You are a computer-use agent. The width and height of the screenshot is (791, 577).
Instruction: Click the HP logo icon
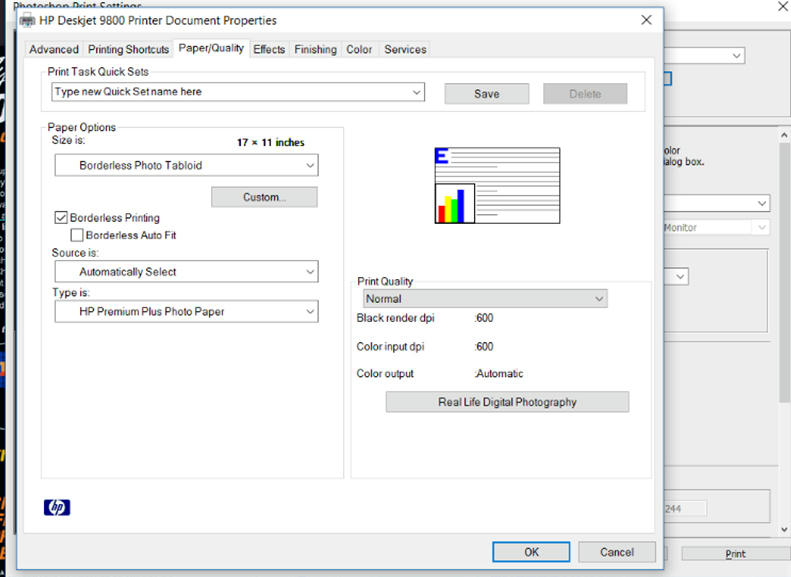[x=57, y=508]
